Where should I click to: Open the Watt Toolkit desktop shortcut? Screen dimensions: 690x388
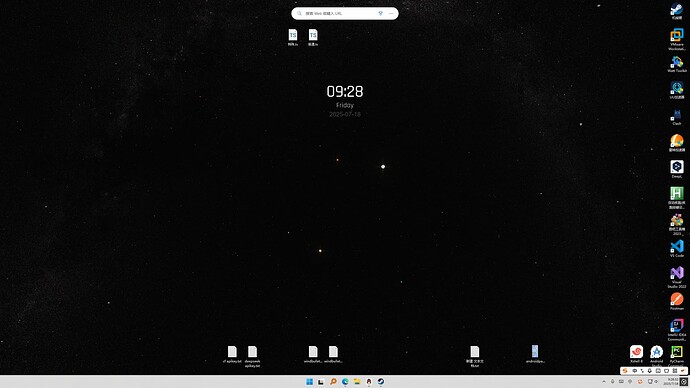pyautogui.click(x=676, y=64)
